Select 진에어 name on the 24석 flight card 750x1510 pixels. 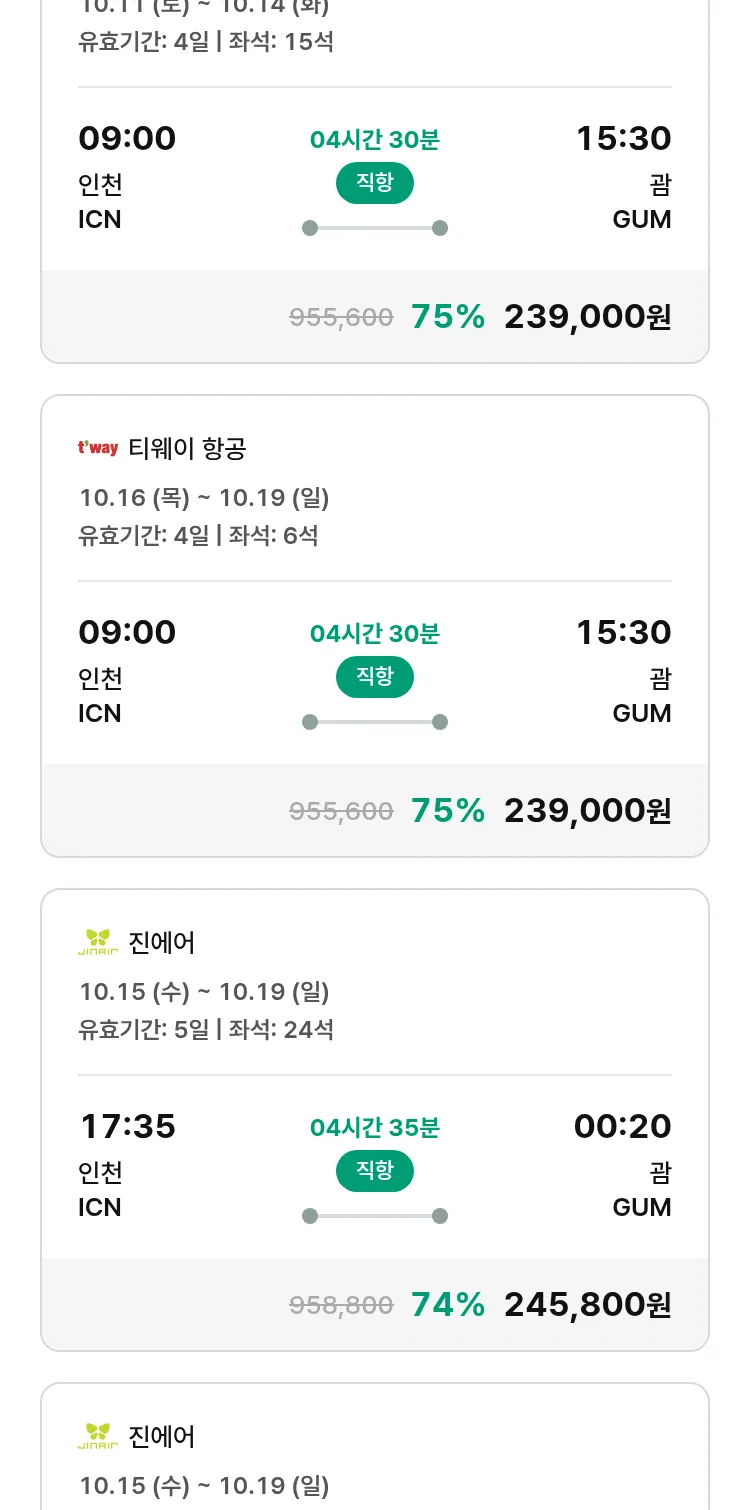pos(162,942)
